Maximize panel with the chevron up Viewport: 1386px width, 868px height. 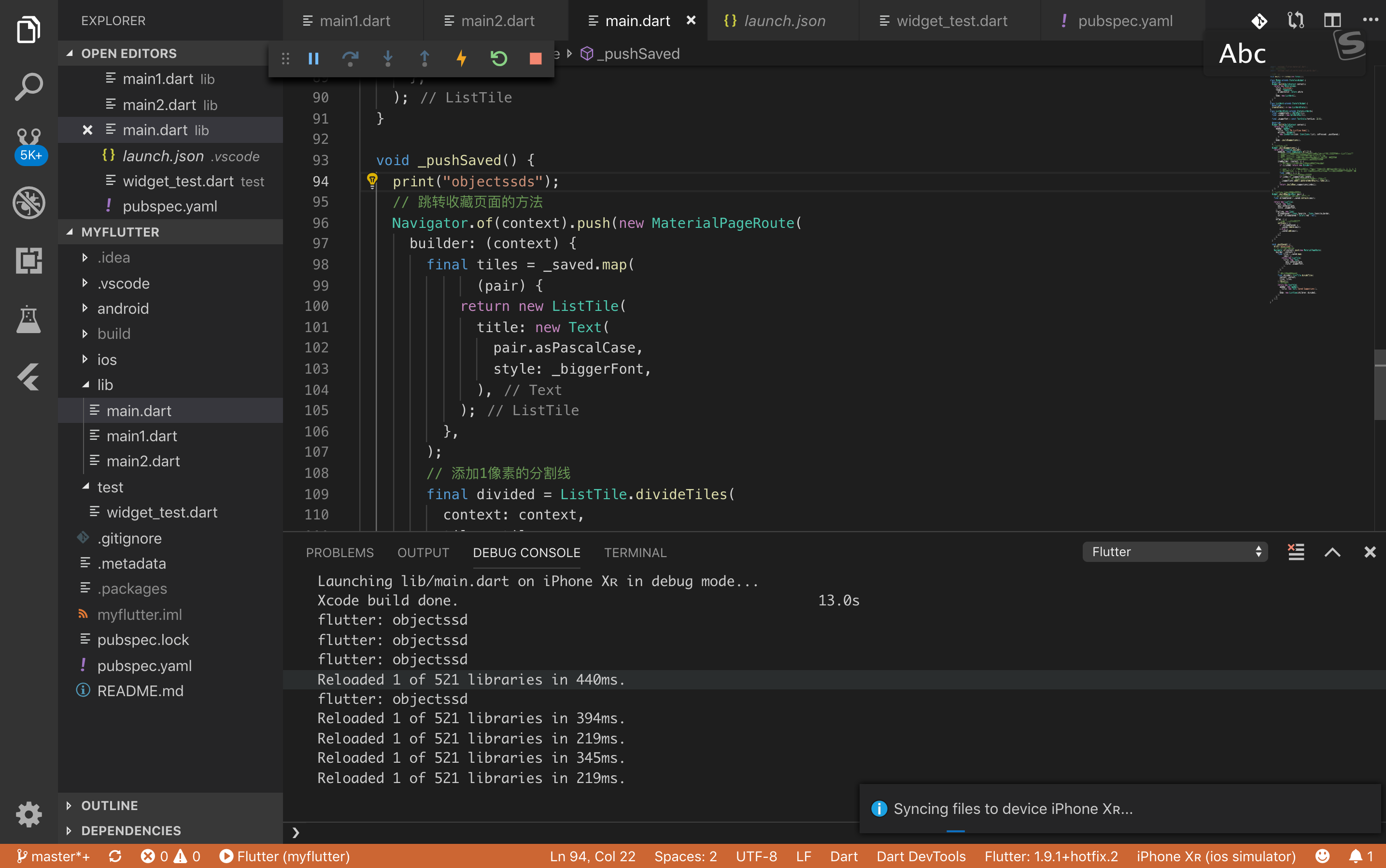1332,552
